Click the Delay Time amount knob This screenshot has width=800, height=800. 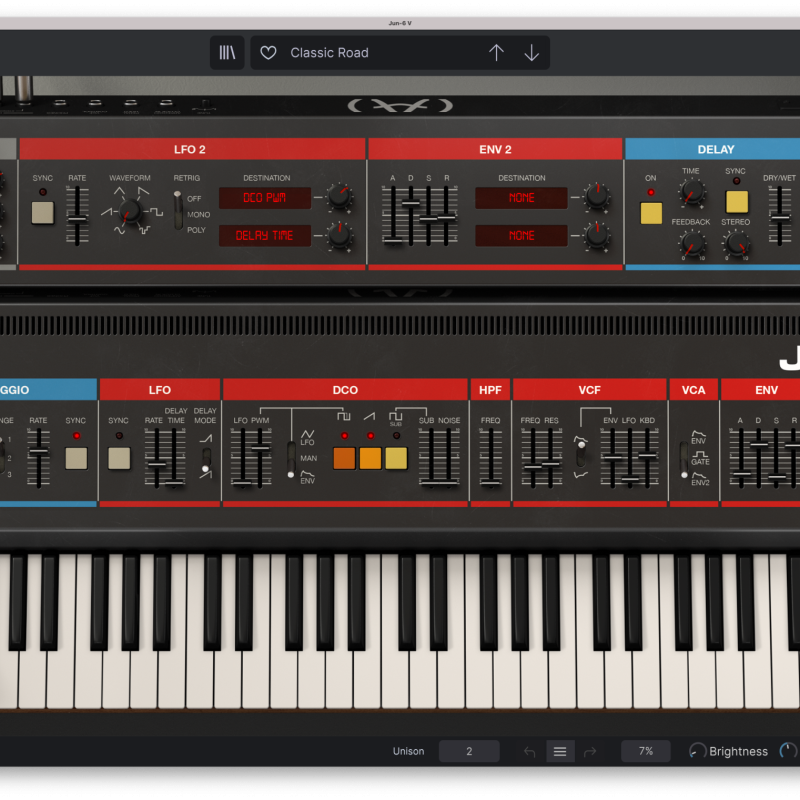339,235
